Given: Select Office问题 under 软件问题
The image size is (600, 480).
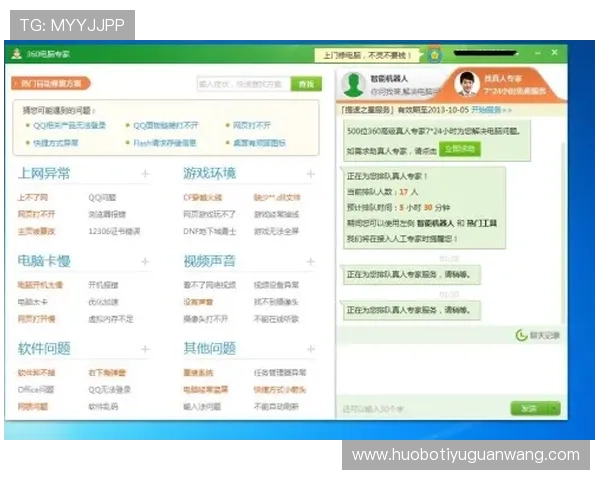Looking at the screenshot, I should point(36,390).
